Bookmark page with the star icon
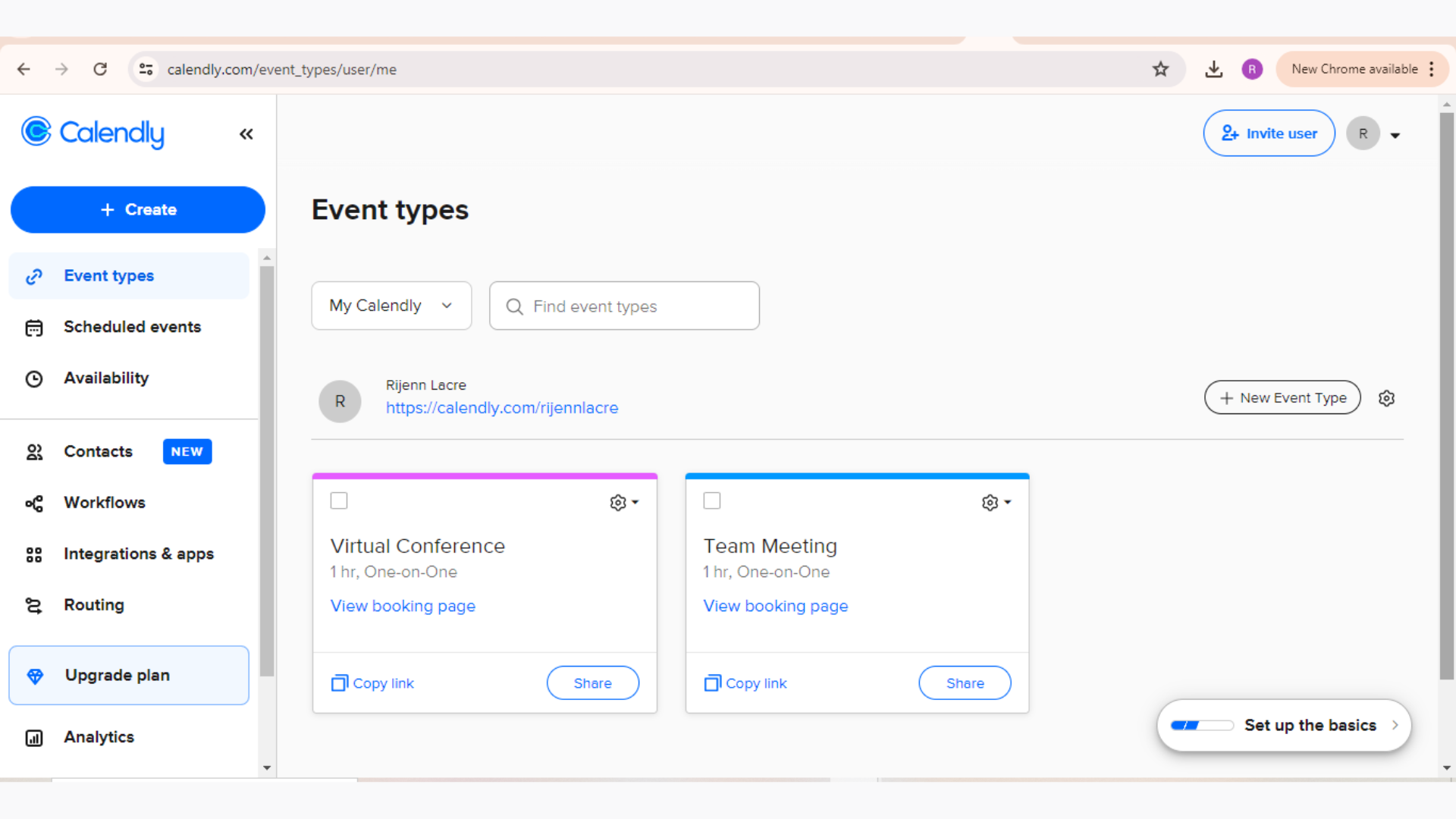 click(1160, 69)
